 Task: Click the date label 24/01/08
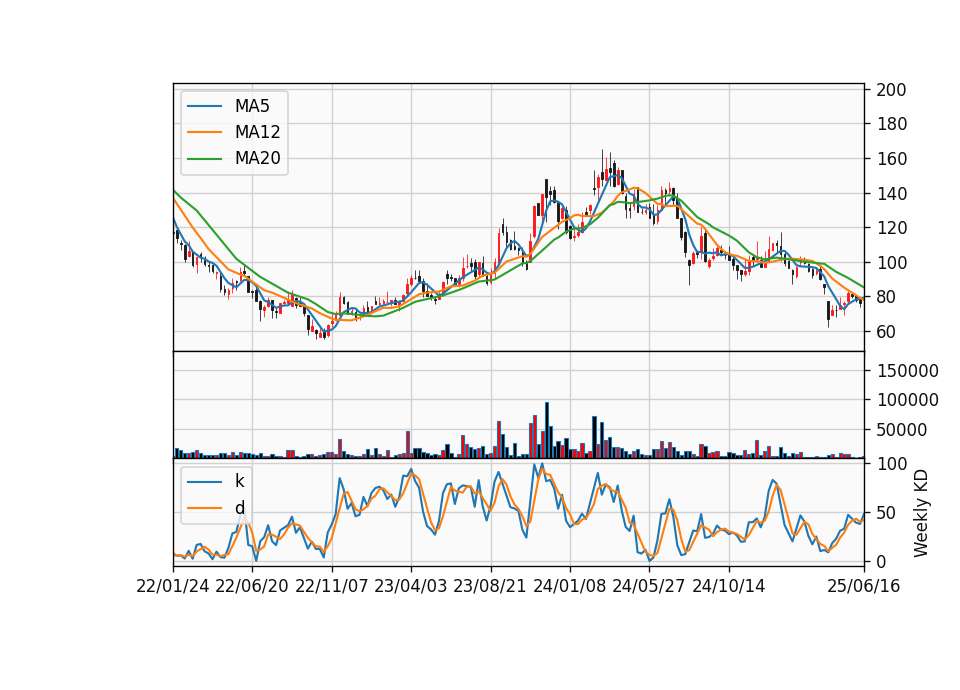(569, 587)
